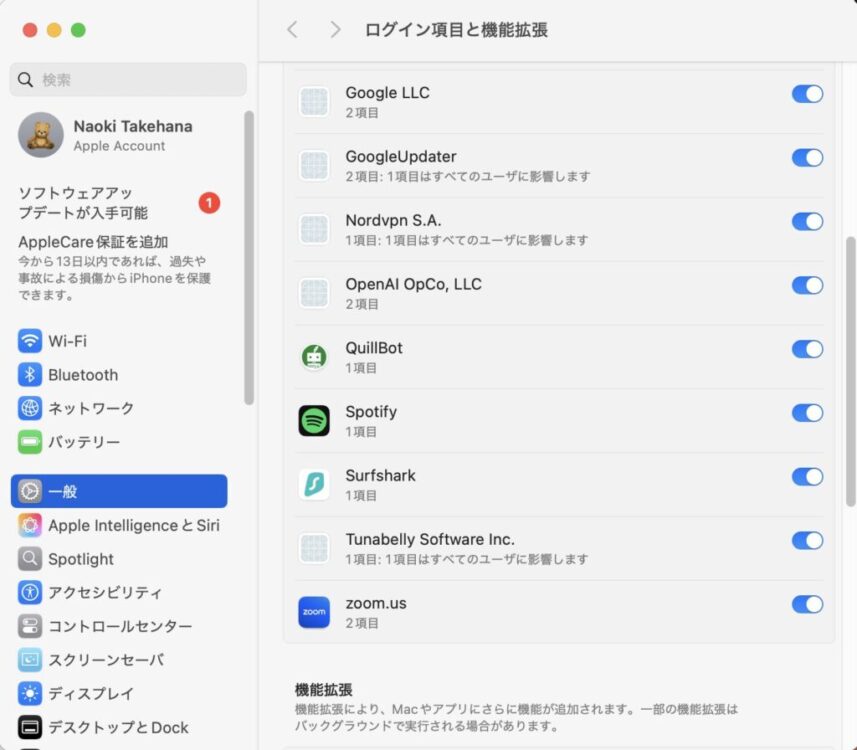Click the bear avatar of Naoki Takehana
The width and height of the screenshot is (857, 750).
pyautogui.click(x=41, y=135)
